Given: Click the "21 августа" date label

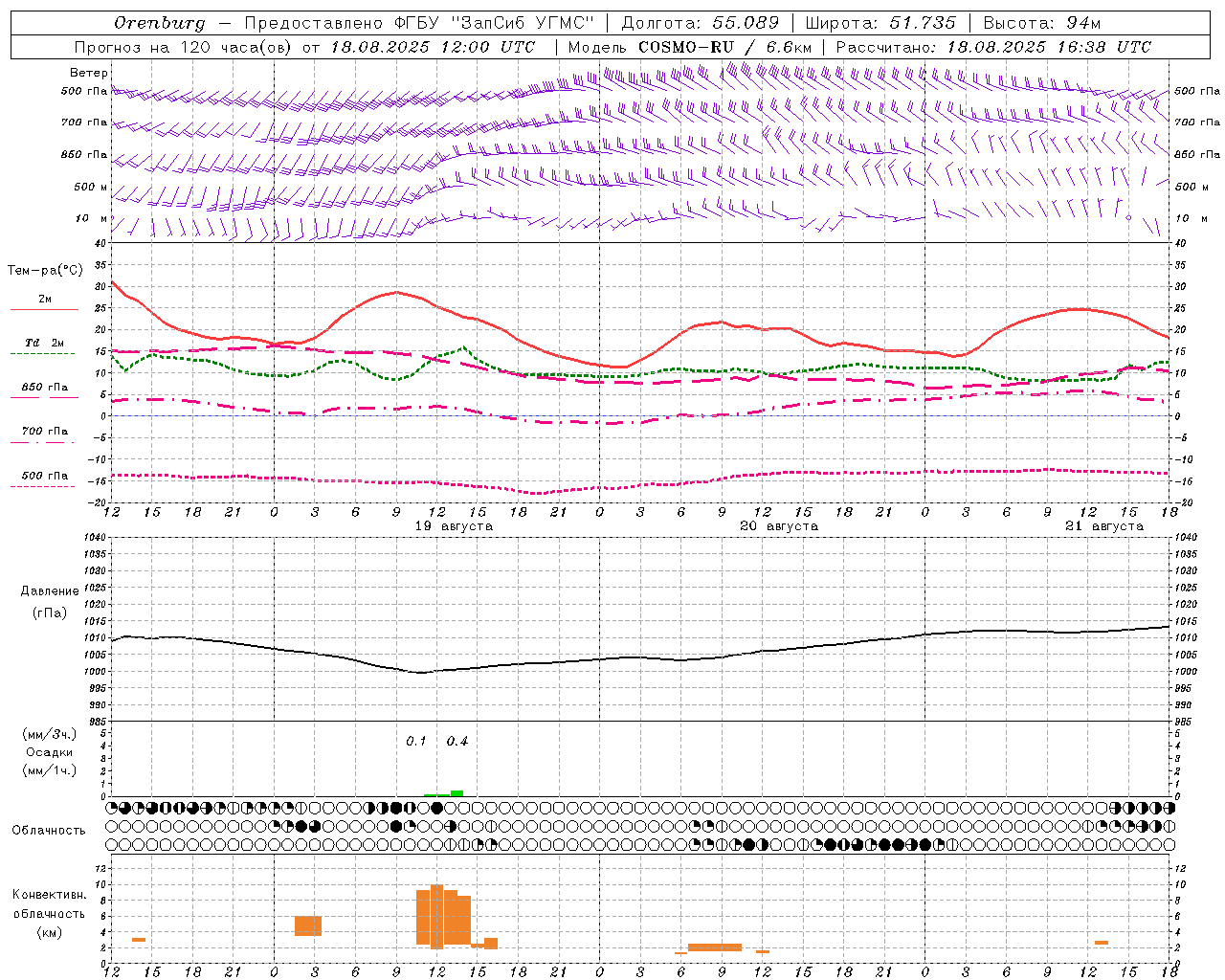Looking at the screenshot, I should pyautogui.click(x=1104, y=526).
